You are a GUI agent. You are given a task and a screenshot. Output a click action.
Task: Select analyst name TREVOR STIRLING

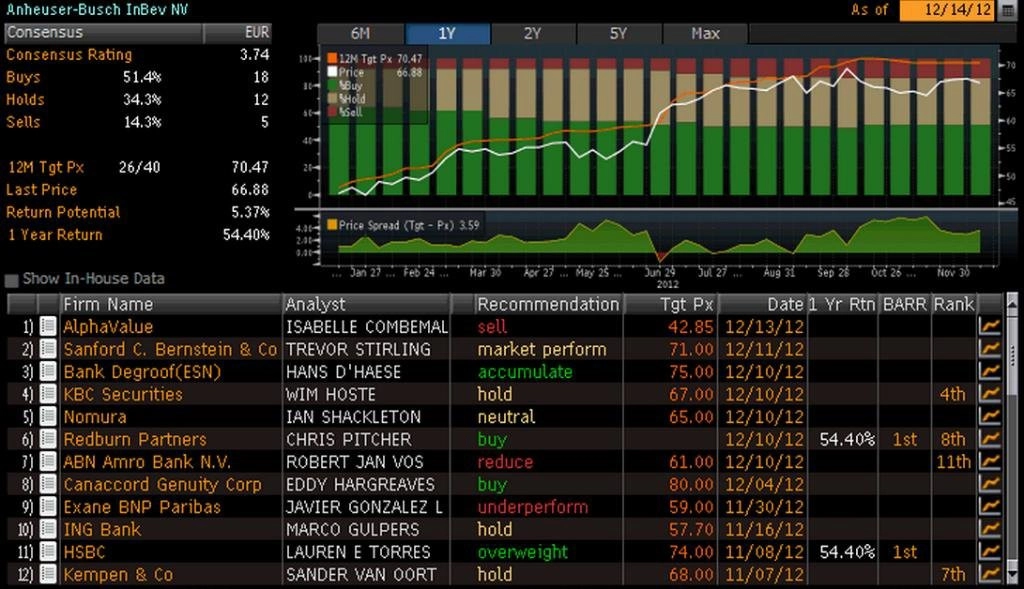[x=359, y=349]
